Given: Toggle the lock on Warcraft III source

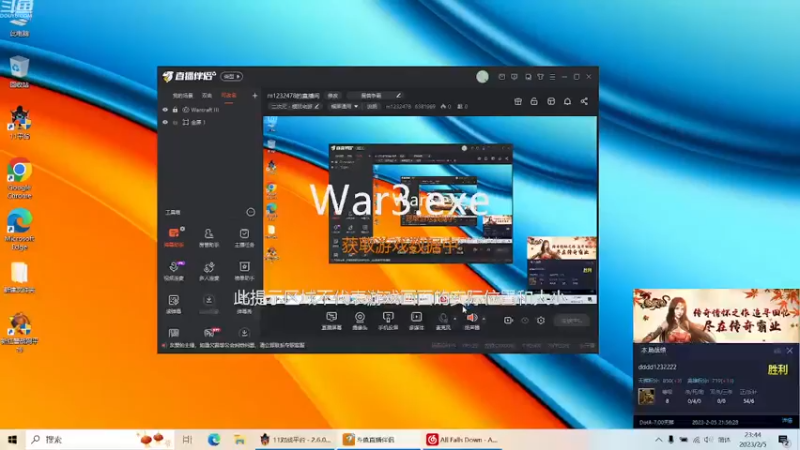Looking at the screenshot, I should coord(175,110).
